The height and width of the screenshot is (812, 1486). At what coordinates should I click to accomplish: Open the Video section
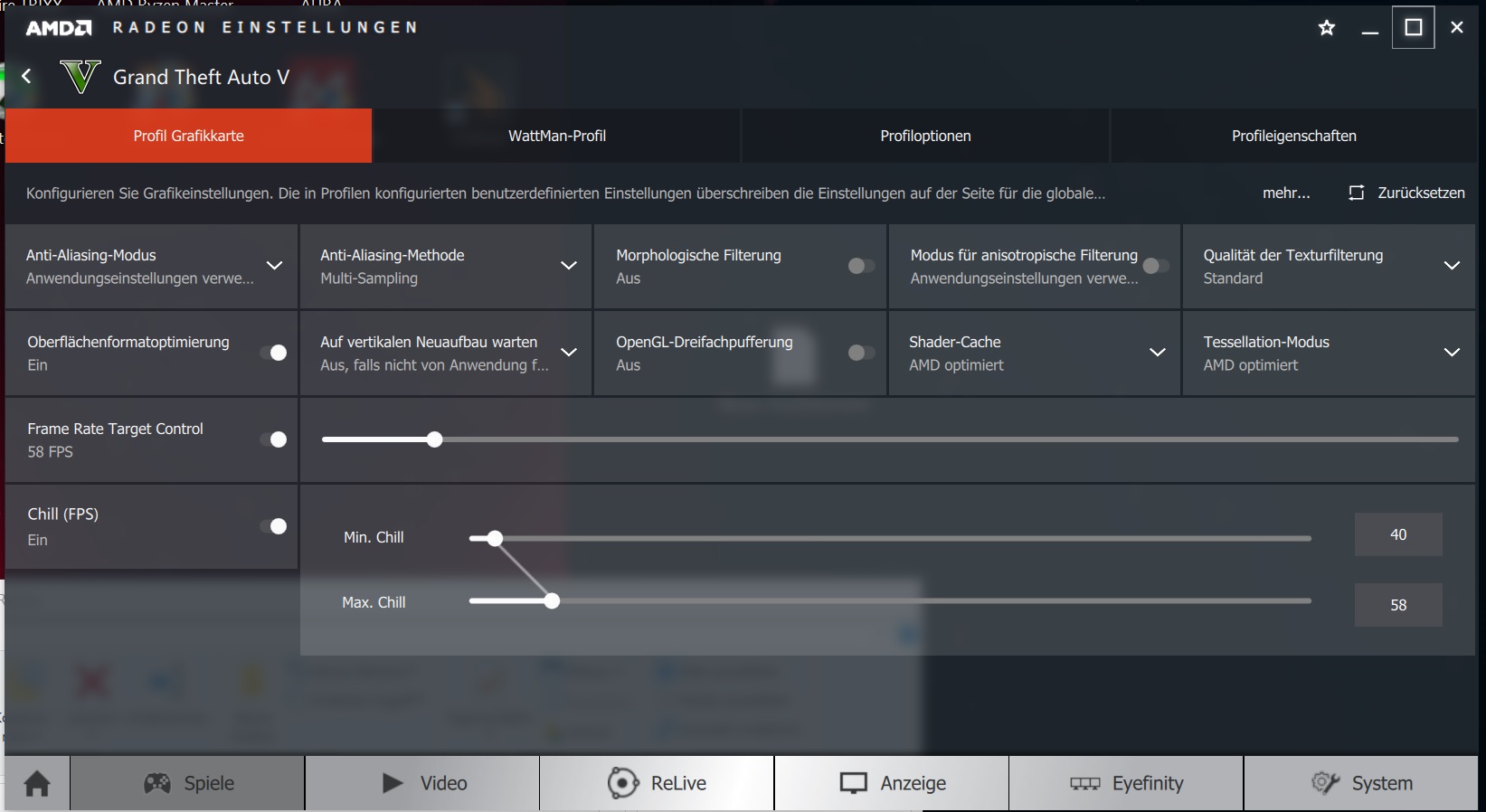[422, 783]
